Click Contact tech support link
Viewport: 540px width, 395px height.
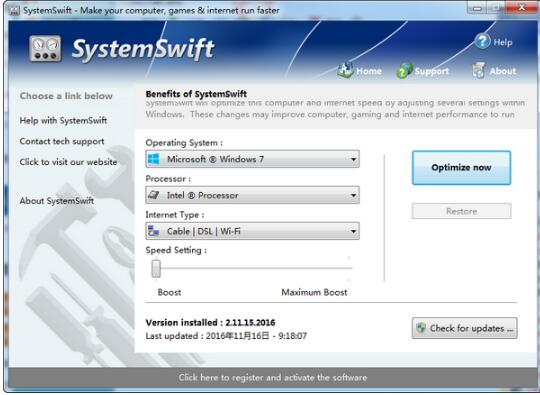[62, 141]
